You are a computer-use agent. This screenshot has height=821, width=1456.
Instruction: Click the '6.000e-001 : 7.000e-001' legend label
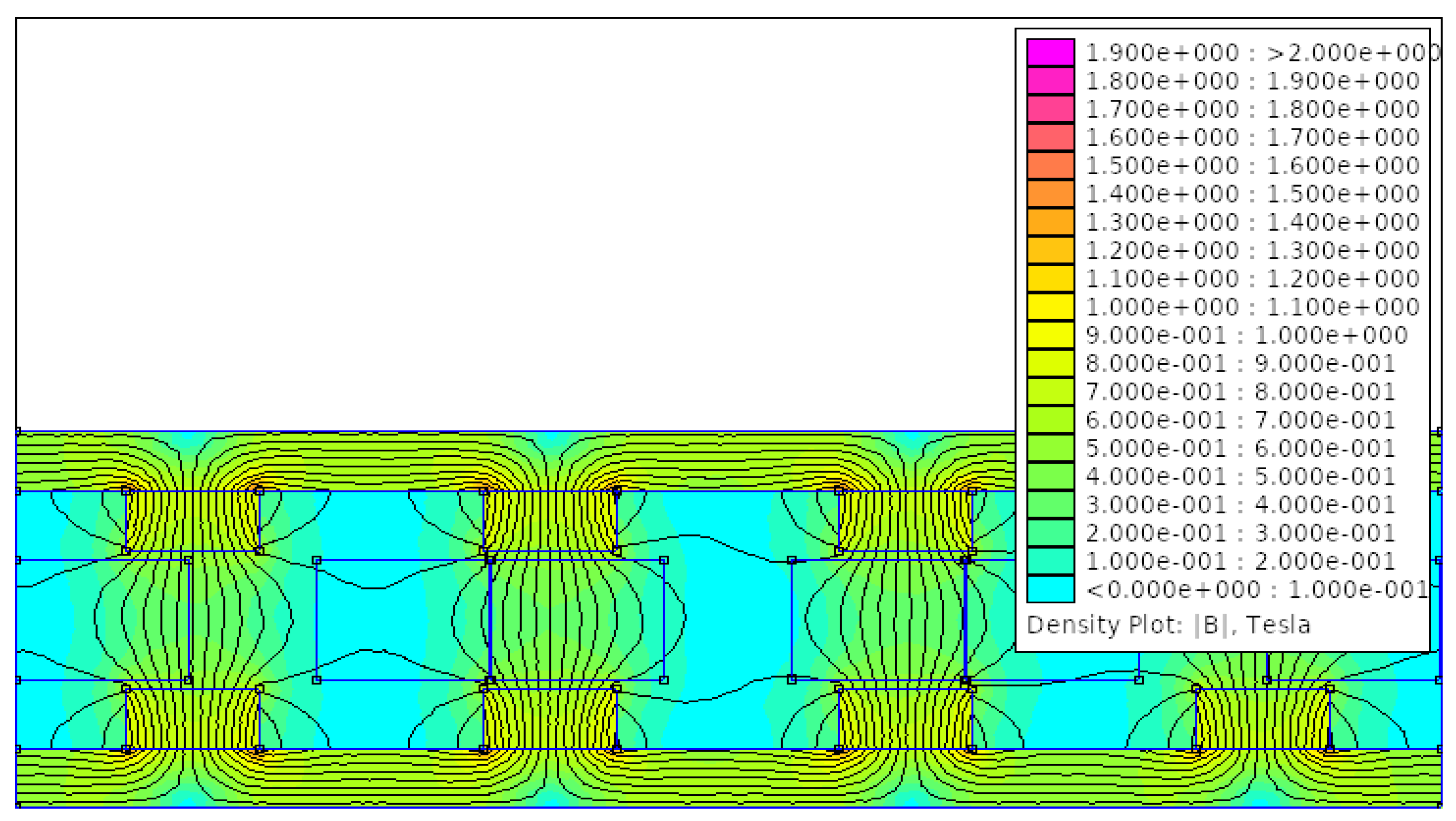tap(1240, 420)
